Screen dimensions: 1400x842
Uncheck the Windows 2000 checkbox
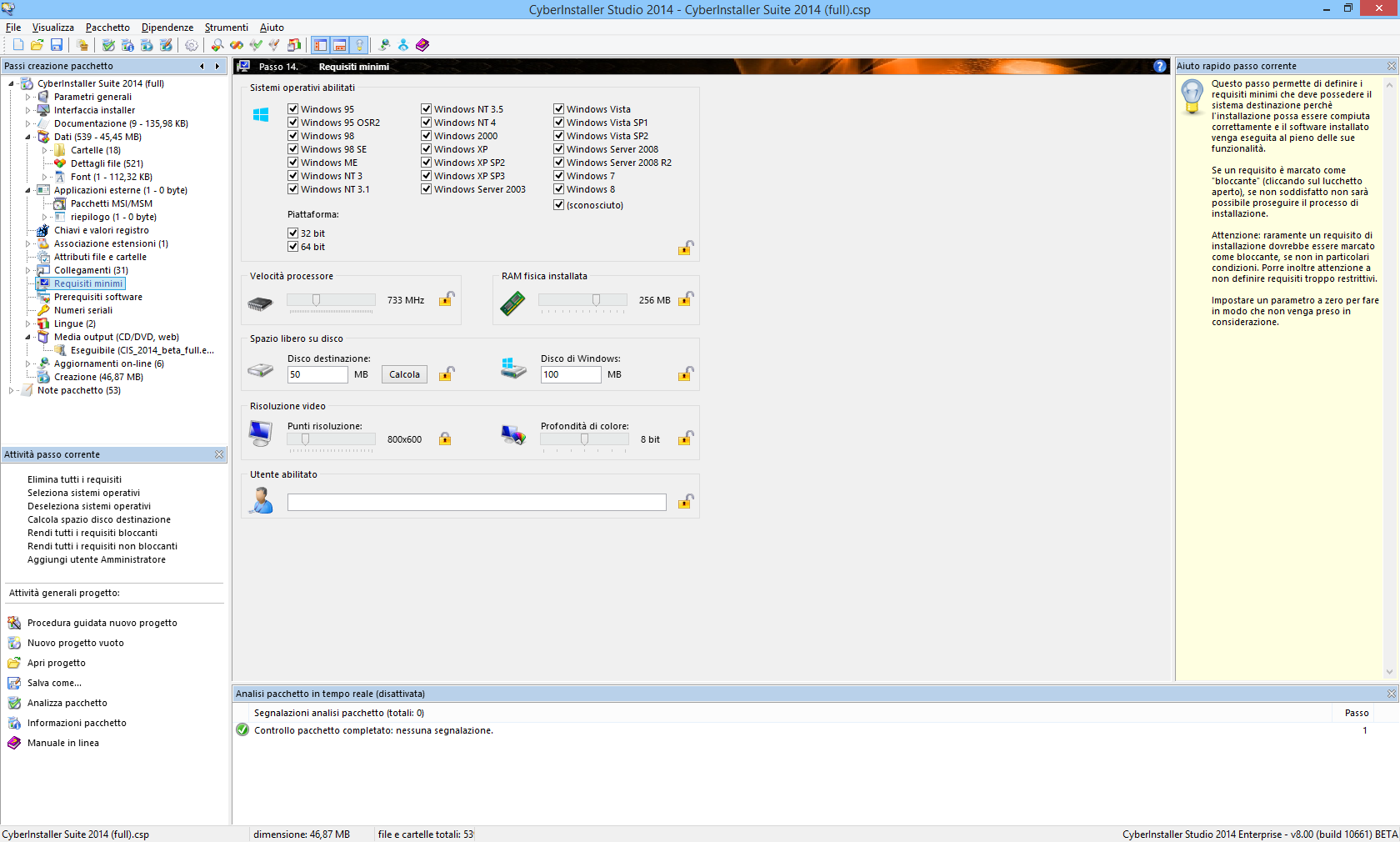coord(427,136)
